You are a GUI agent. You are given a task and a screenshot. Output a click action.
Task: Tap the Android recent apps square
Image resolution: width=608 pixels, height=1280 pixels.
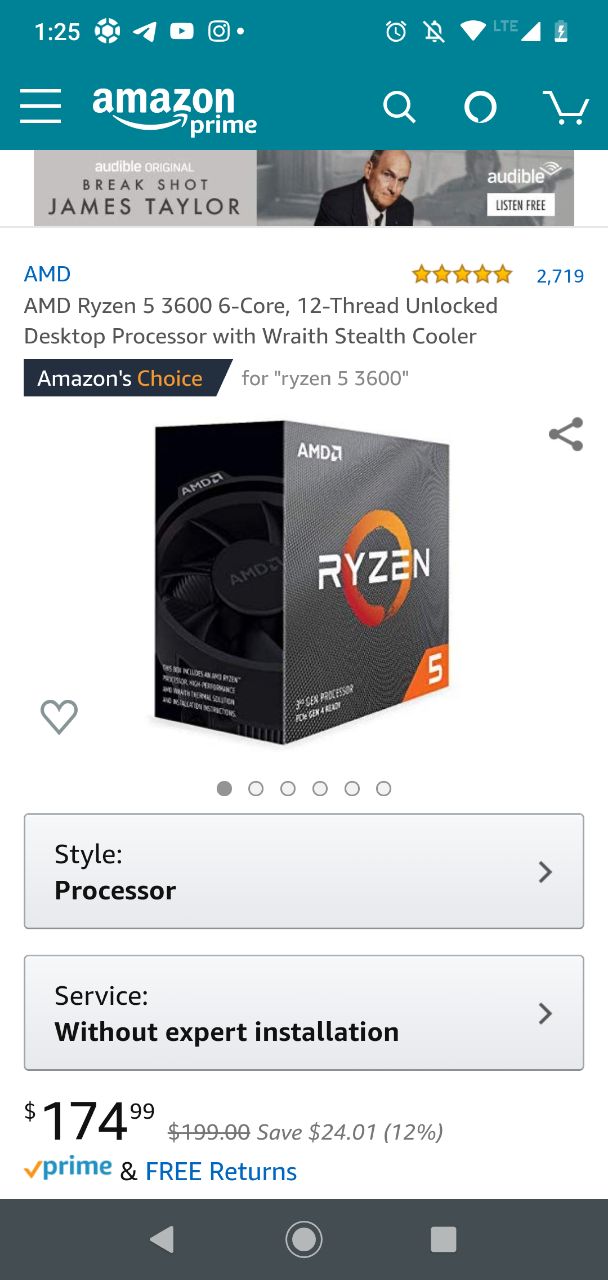tap(444, 1240)
